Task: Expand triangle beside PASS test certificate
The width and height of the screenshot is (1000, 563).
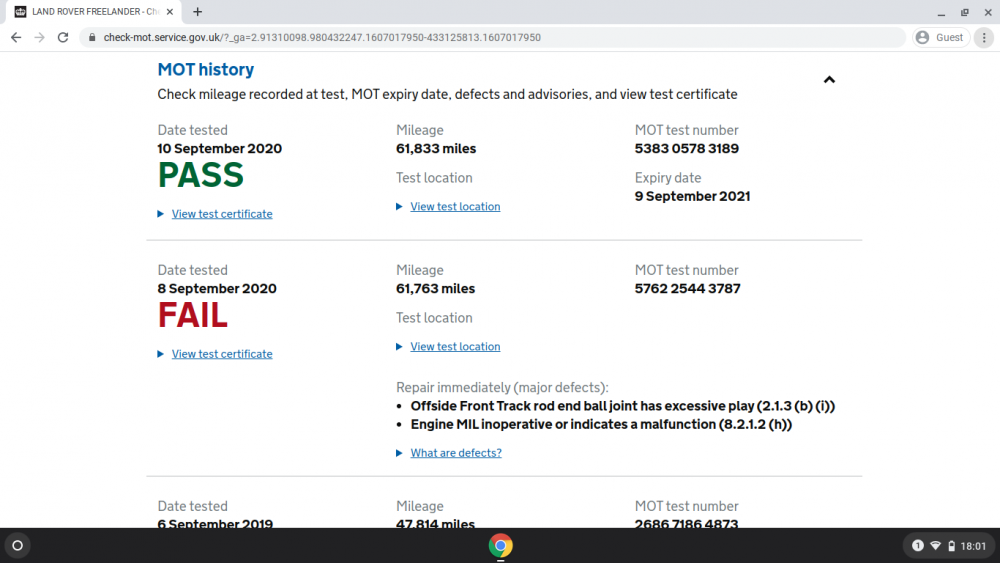Action: pyautogui.click(x=161, y=214)
